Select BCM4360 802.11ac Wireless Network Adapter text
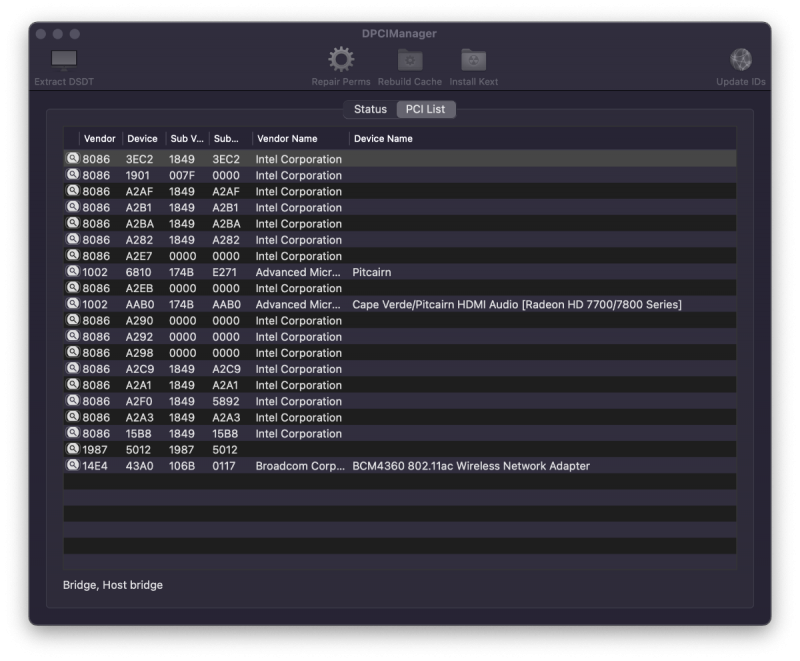 [x=471, y=466]
